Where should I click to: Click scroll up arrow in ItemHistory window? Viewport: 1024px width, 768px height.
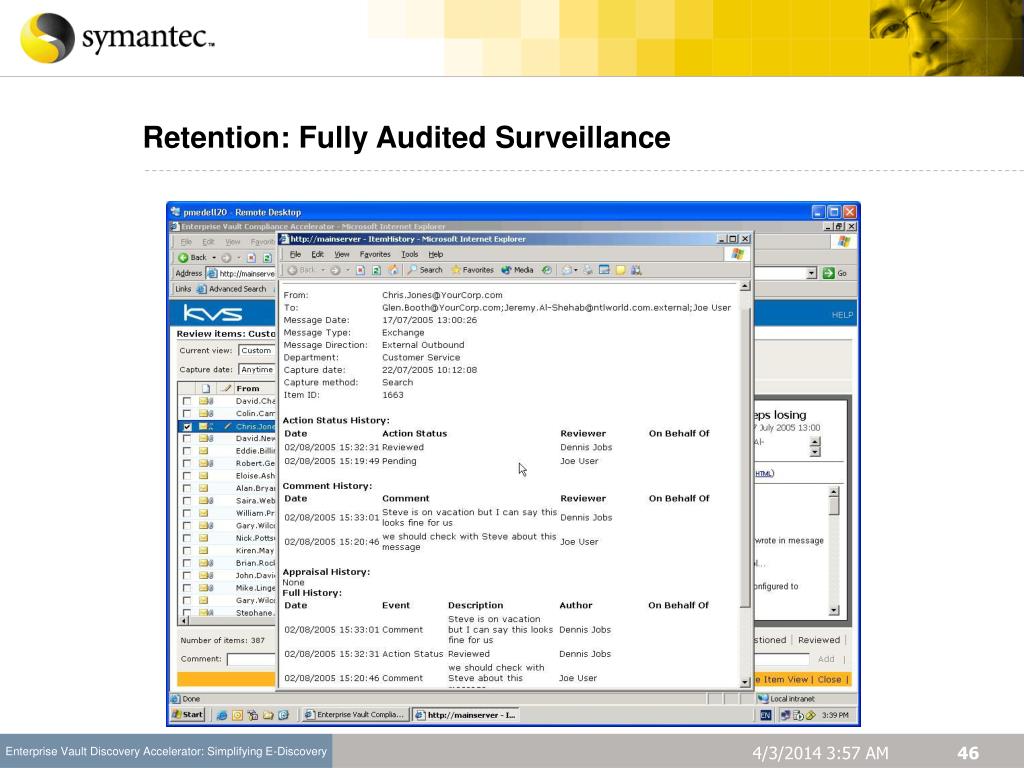[x=745, y=287]
